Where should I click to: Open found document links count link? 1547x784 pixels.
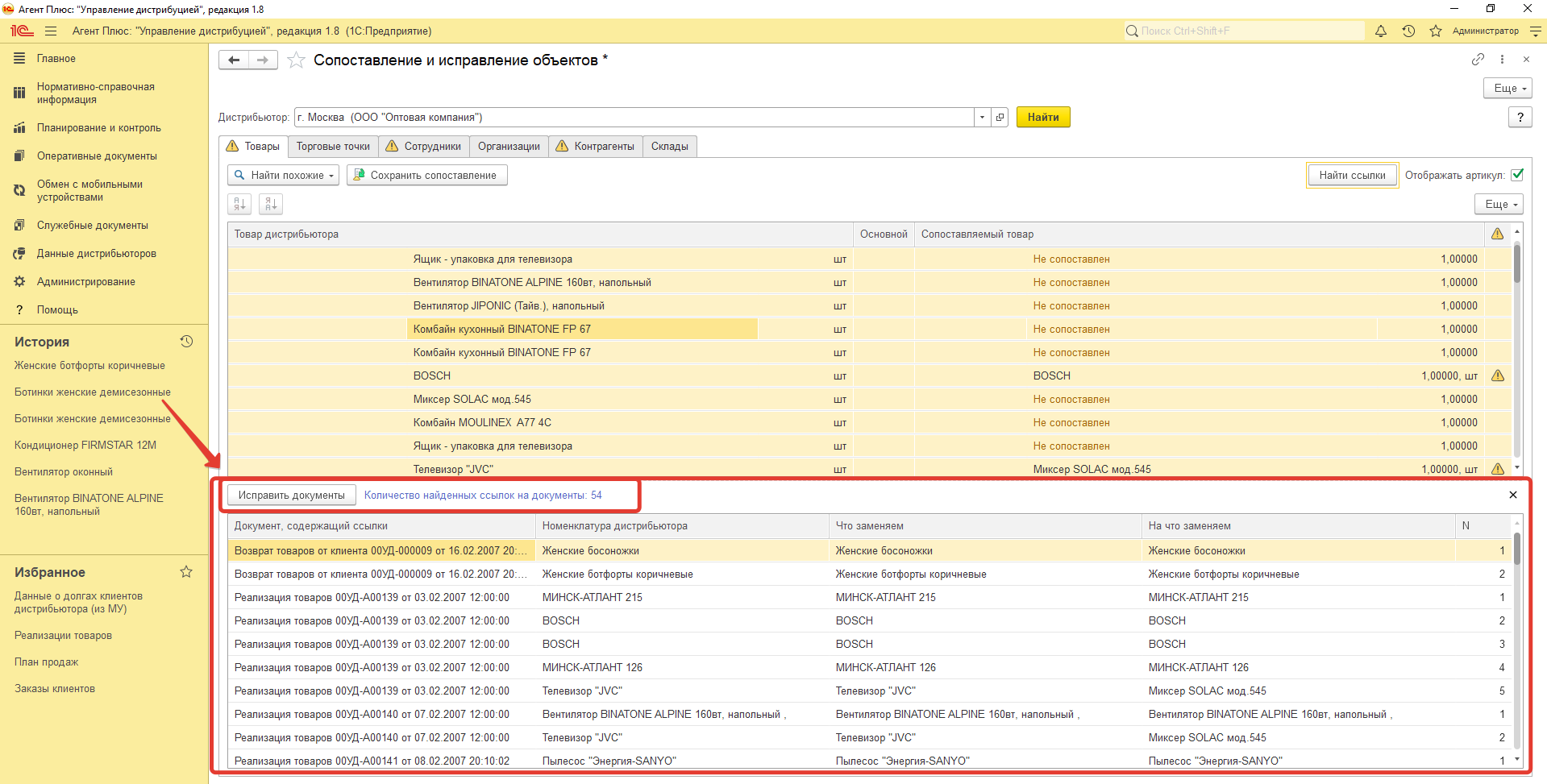click(x=483, y=496)
